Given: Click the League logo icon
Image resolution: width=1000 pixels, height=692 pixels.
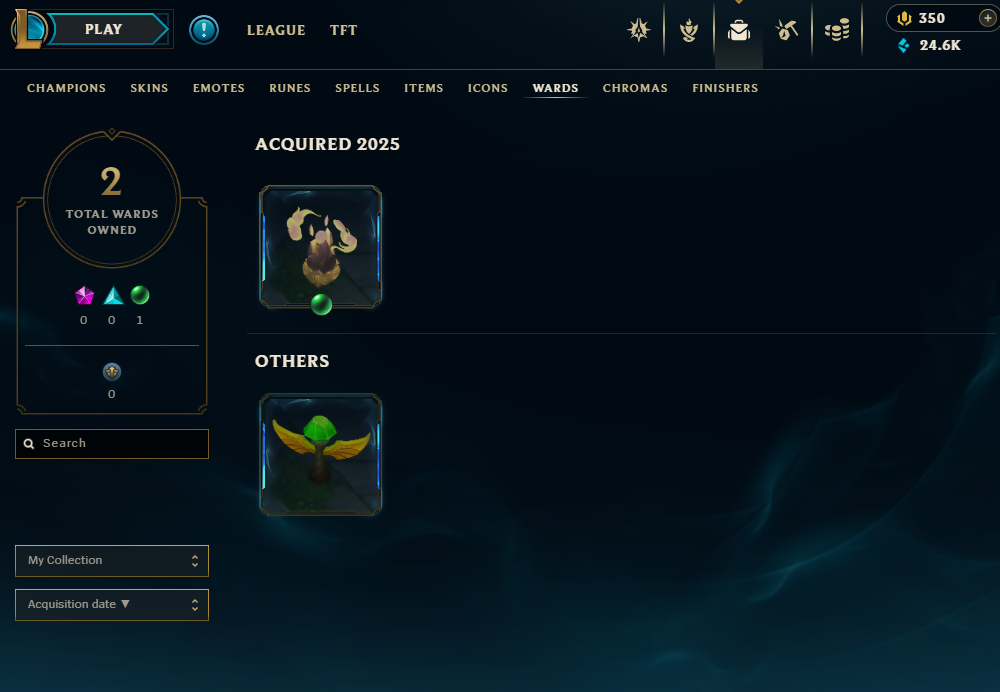Looking at the screenshot, I should [x=28, y=29].
